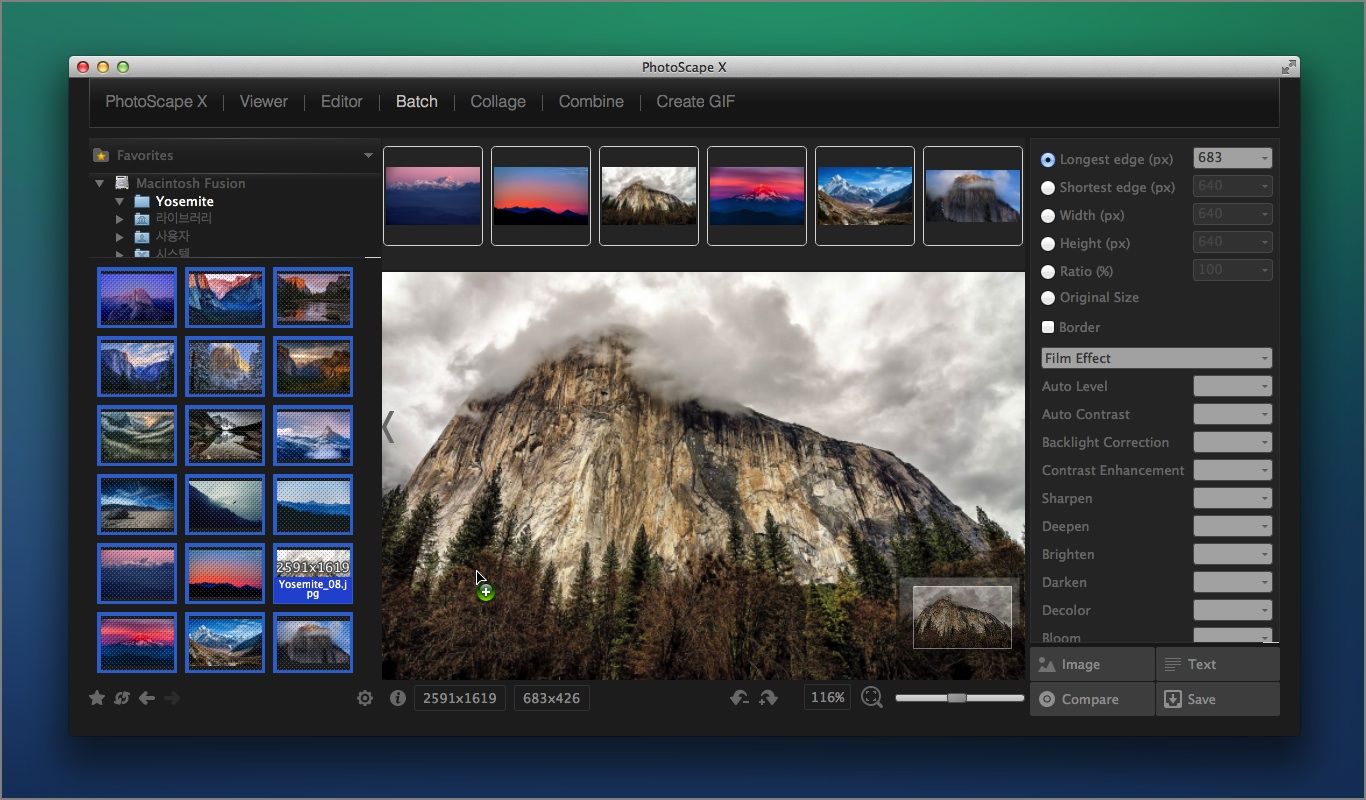Click the zoom slider handle
Viewport: 1366px width, 800px height.
click(x=957, y=698)
